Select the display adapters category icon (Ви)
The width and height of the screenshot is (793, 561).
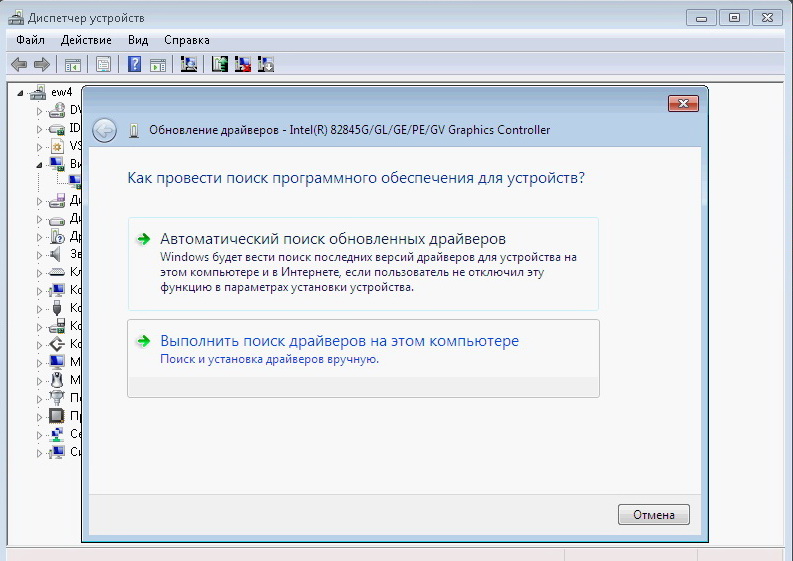[57, 164]
